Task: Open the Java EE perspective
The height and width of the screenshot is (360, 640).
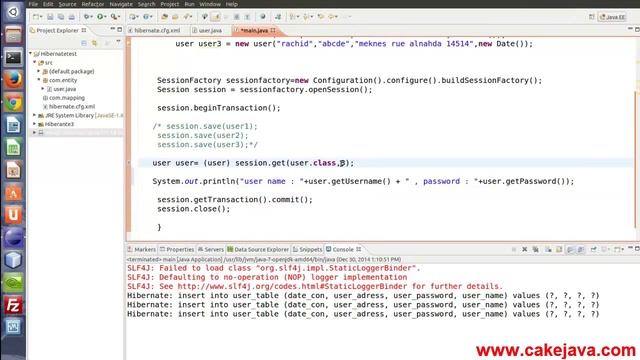Action: coord(612,17)
